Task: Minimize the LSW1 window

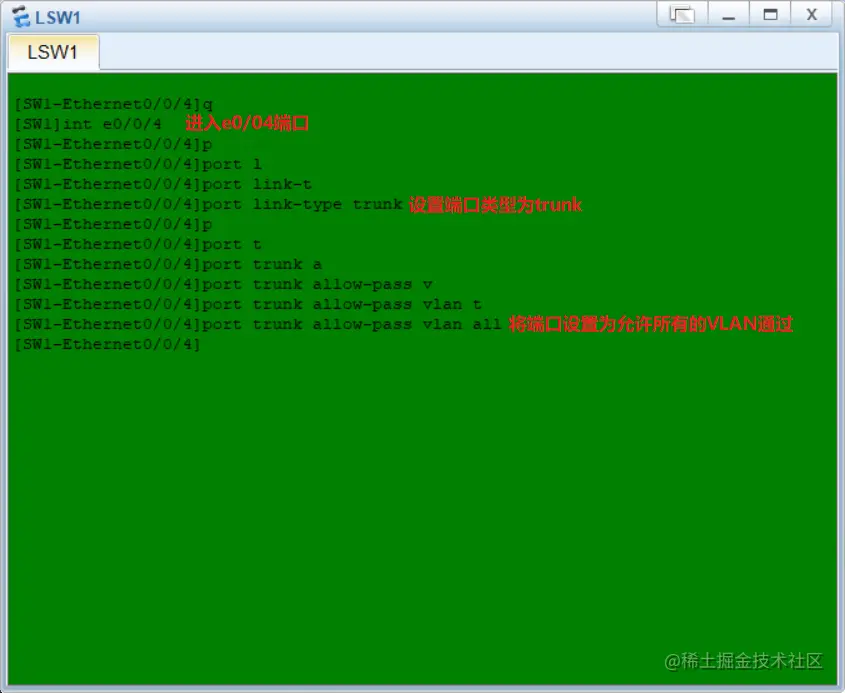Action: coord(729,14)
